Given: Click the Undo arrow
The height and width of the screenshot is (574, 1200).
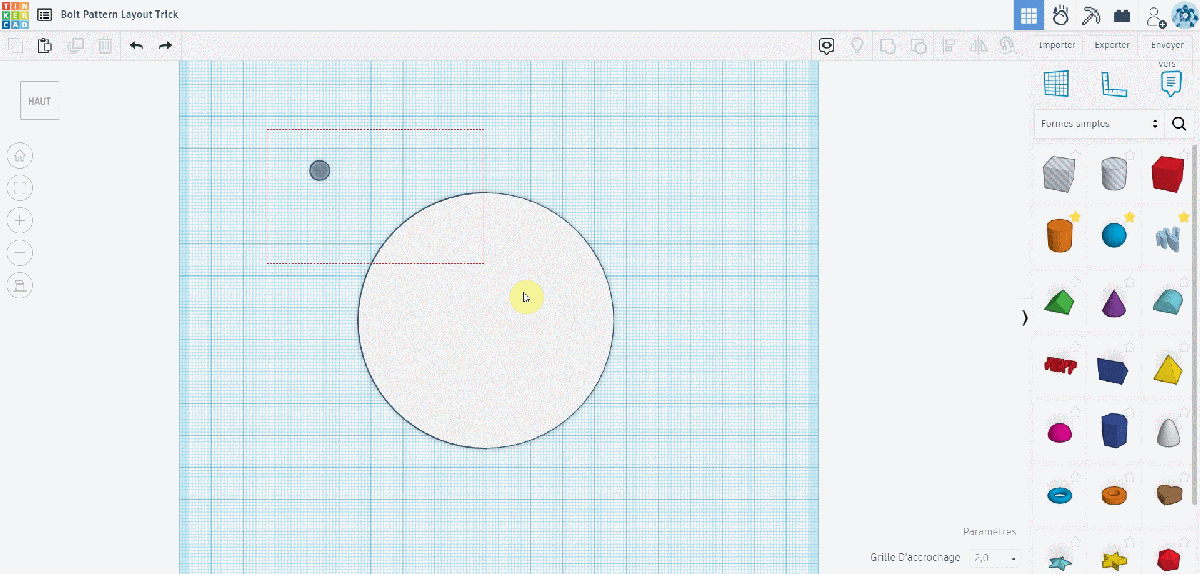Looking at the screenshot, I should pos(137,46).
